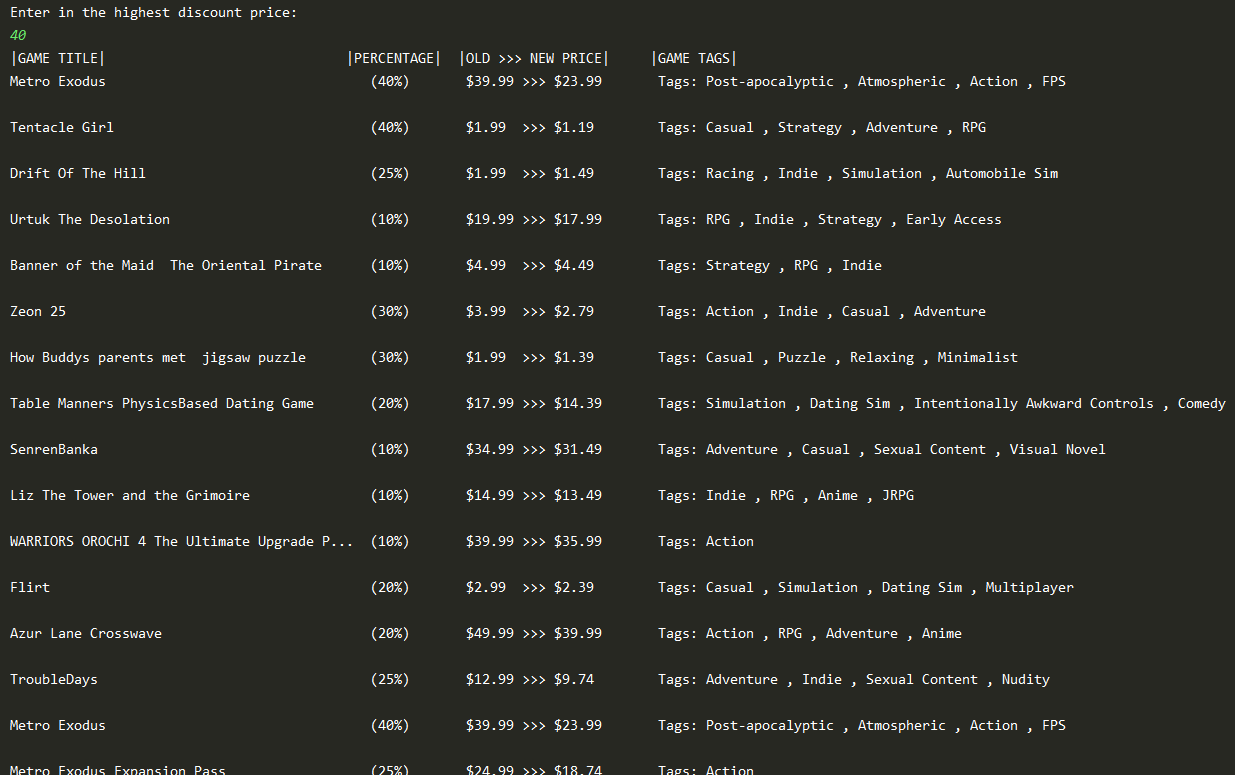Click the "|PERCENTAGE|" column header
Image resolution: width=1235 pixels, height=775 pixels.
[394, 58]
